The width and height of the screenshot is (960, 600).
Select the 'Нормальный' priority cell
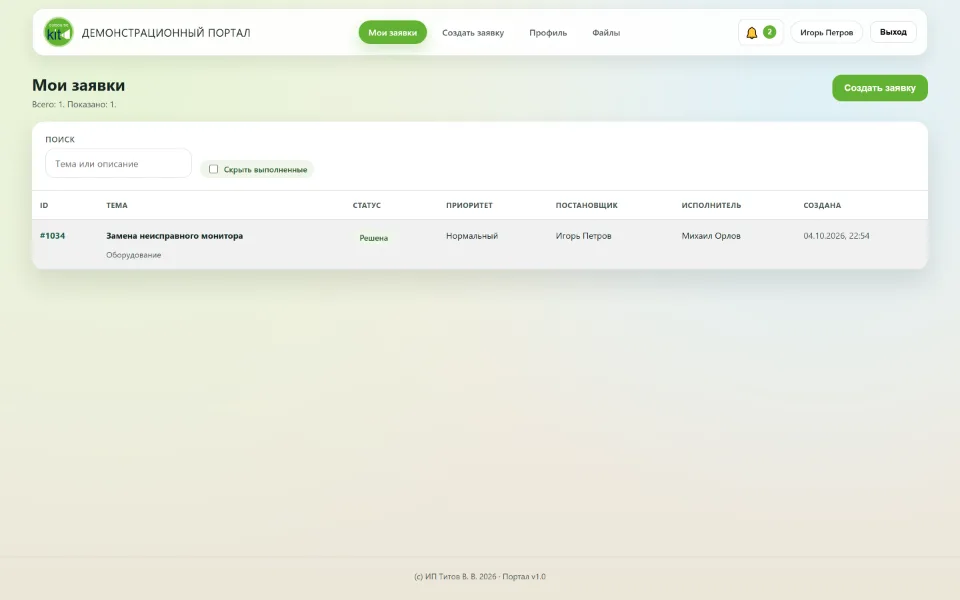pyautogui.click(x=472, y=236)
